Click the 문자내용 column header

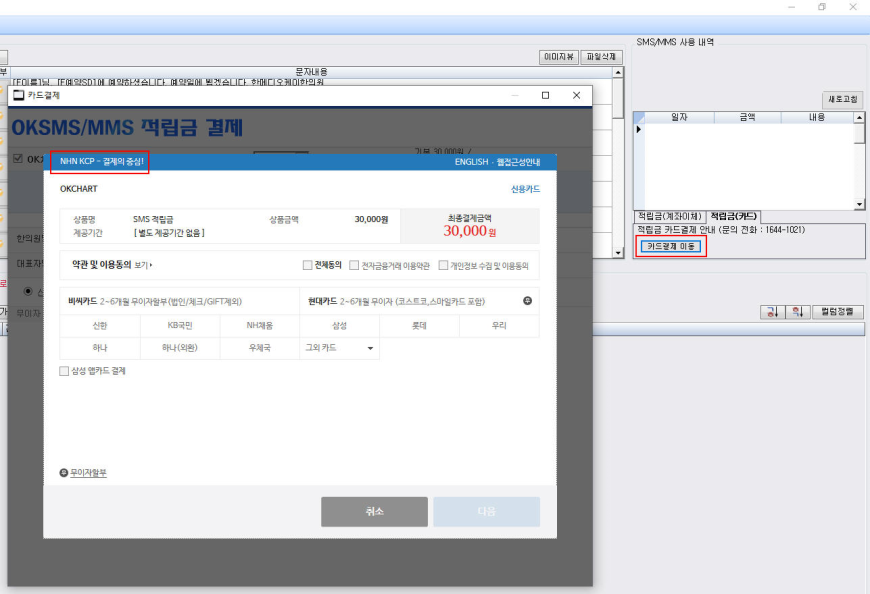coord(311,72)
